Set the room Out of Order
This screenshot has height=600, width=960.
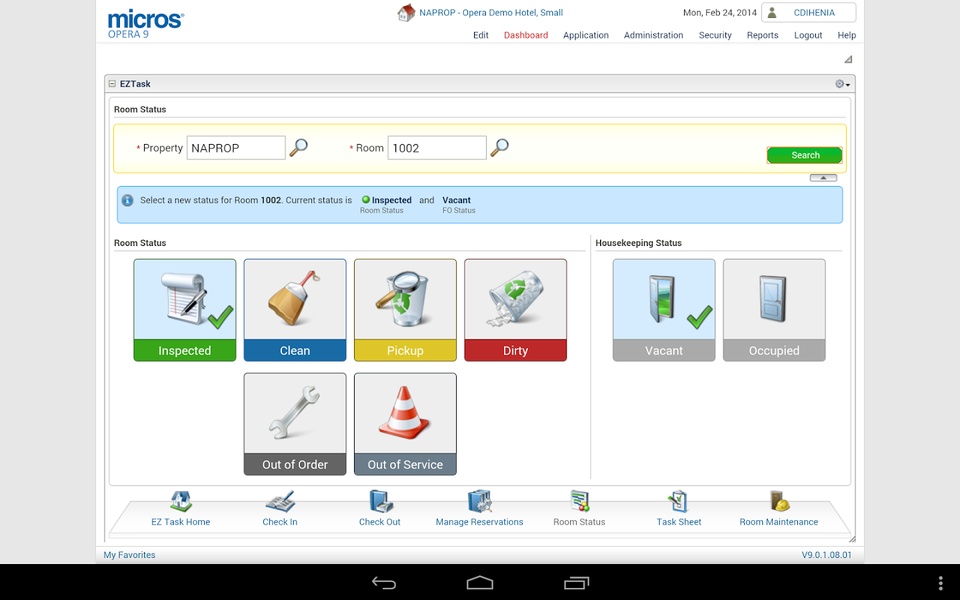[294, 424]
